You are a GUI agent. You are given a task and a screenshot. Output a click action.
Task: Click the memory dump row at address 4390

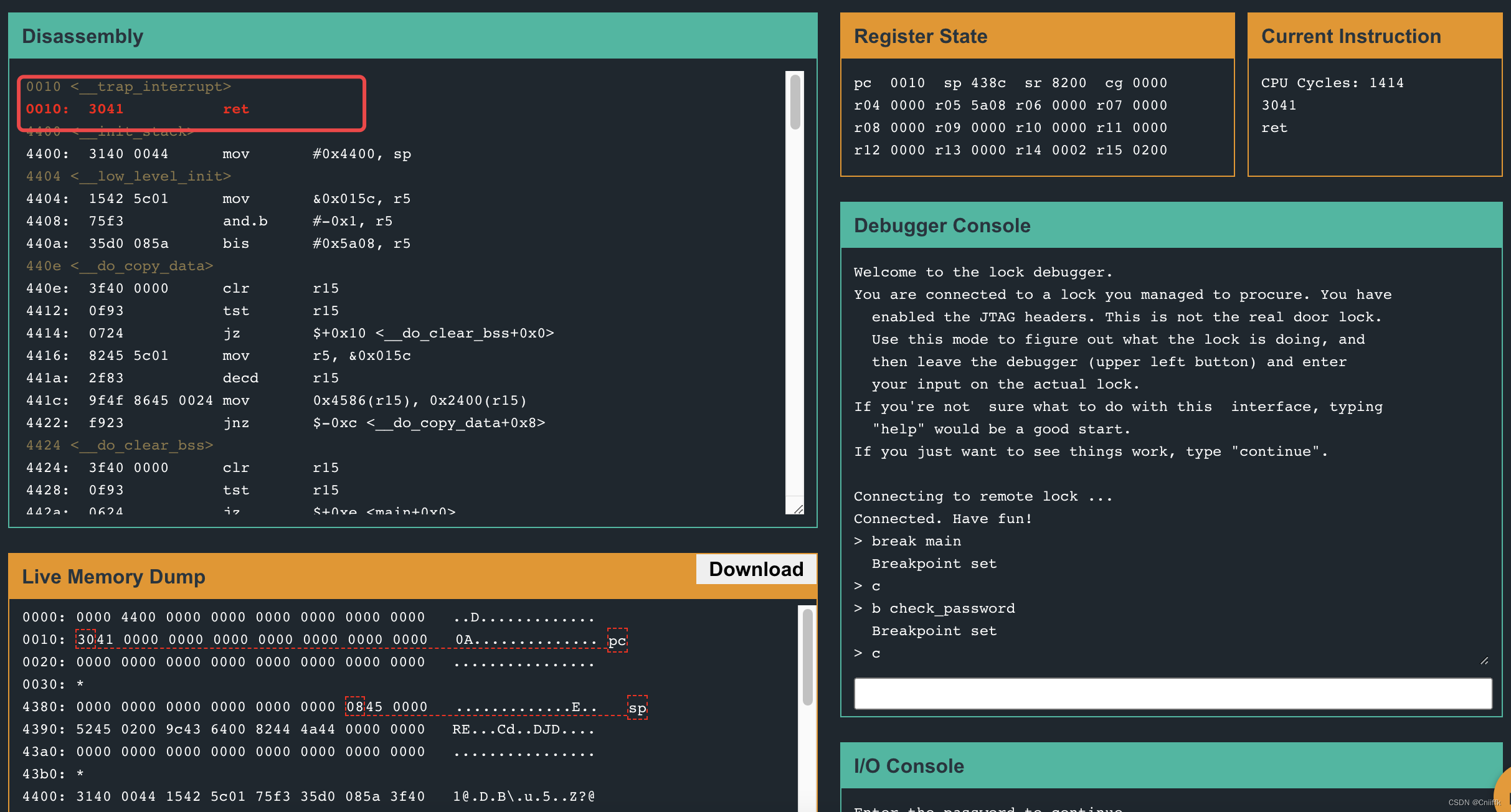click(308, 729)
